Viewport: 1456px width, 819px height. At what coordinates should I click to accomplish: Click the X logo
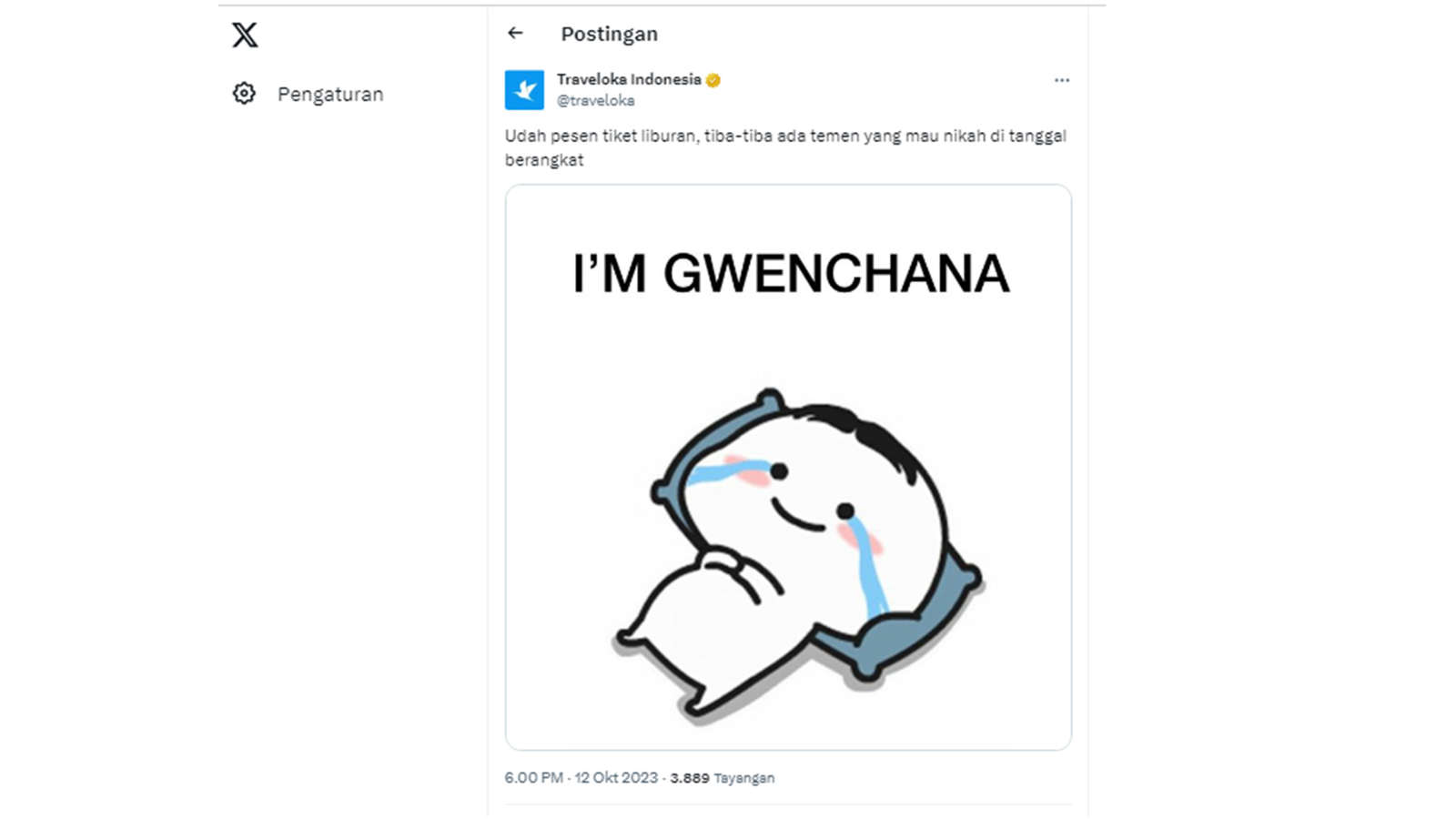pyautogui.click(x=245, y=35)
